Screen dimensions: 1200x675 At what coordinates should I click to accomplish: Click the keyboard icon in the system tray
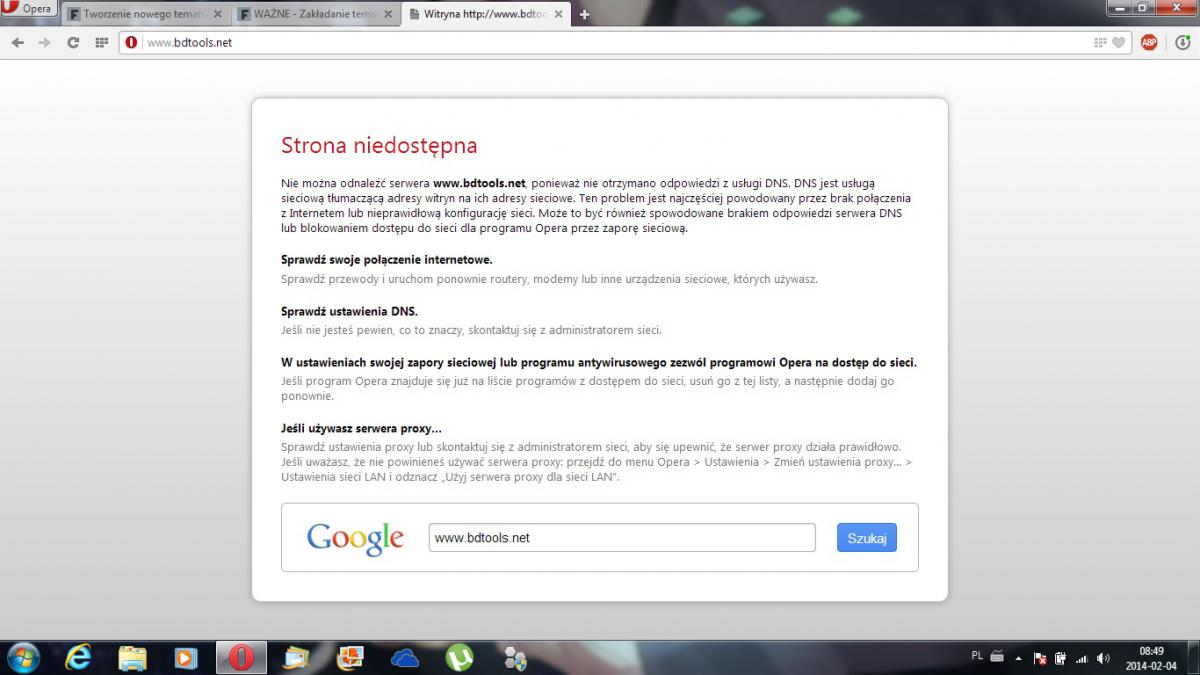pyautogui.click(x=997, y=657)
